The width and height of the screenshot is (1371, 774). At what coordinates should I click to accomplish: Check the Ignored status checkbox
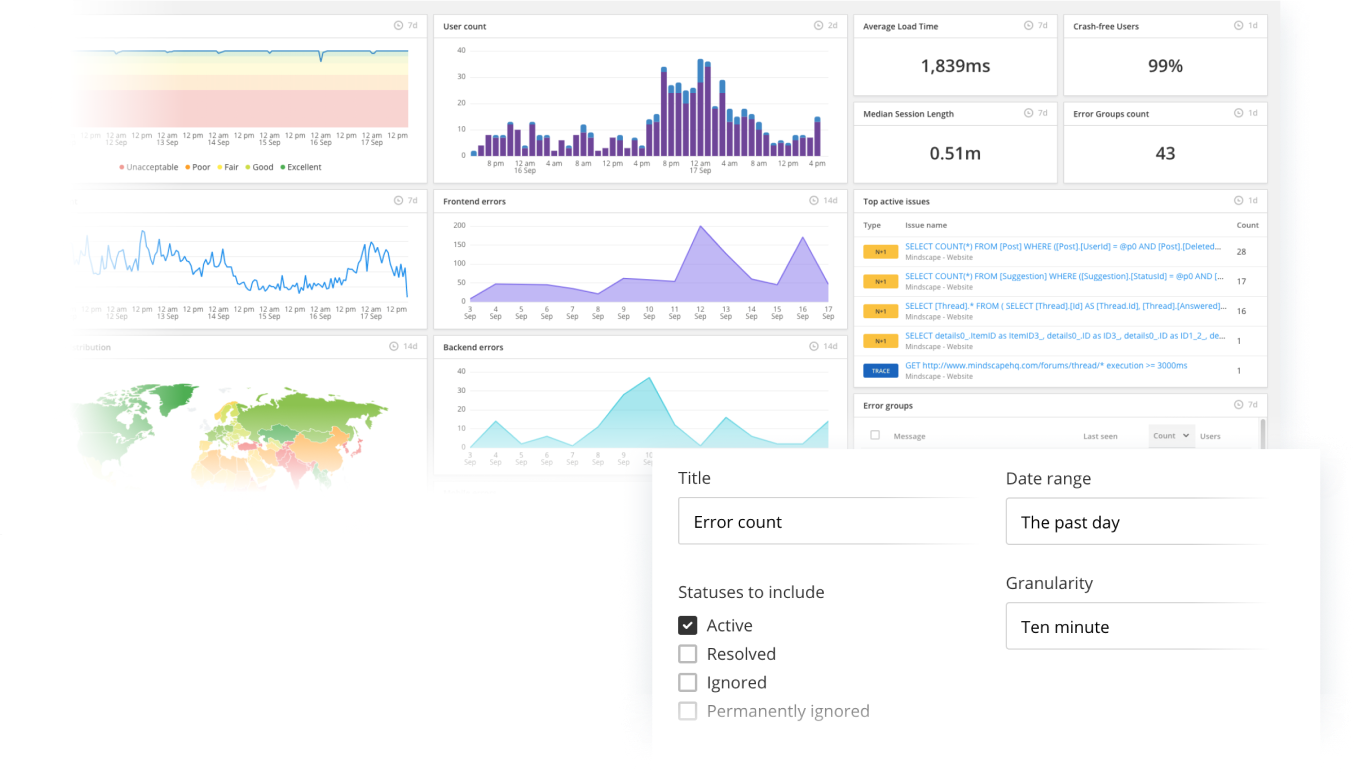point(687,683)
